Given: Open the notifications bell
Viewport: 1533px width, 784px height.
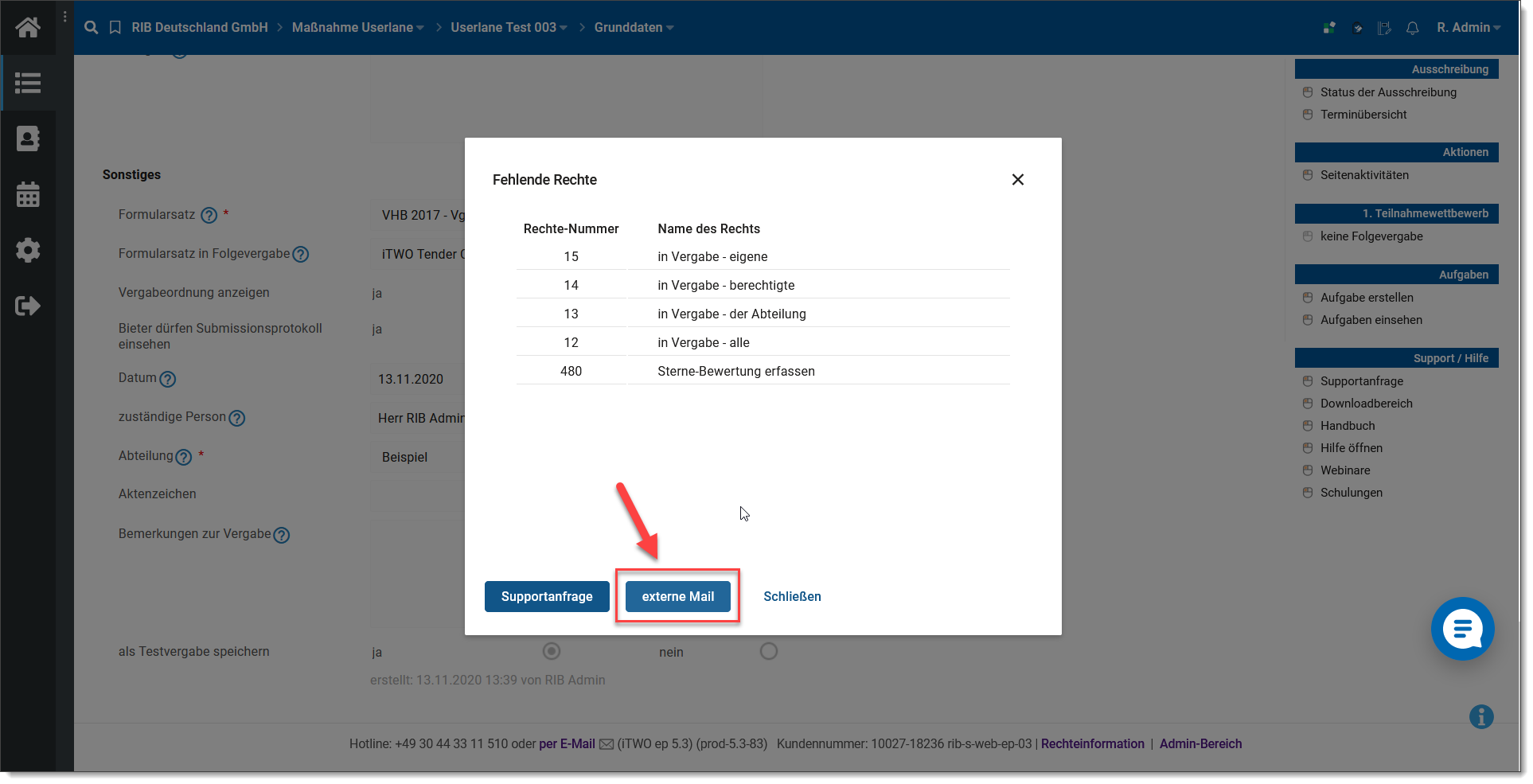Looking at the screenshot, I should [x=1413, y=28].
